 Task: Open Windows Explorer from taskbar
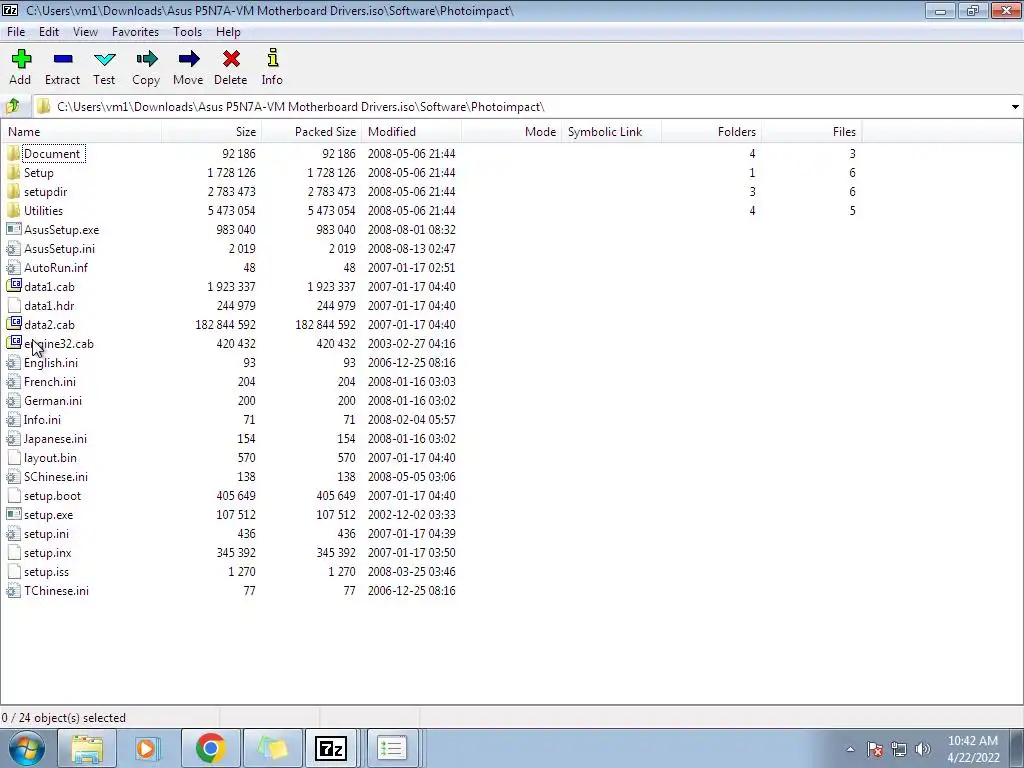click(x=87, y=748)
